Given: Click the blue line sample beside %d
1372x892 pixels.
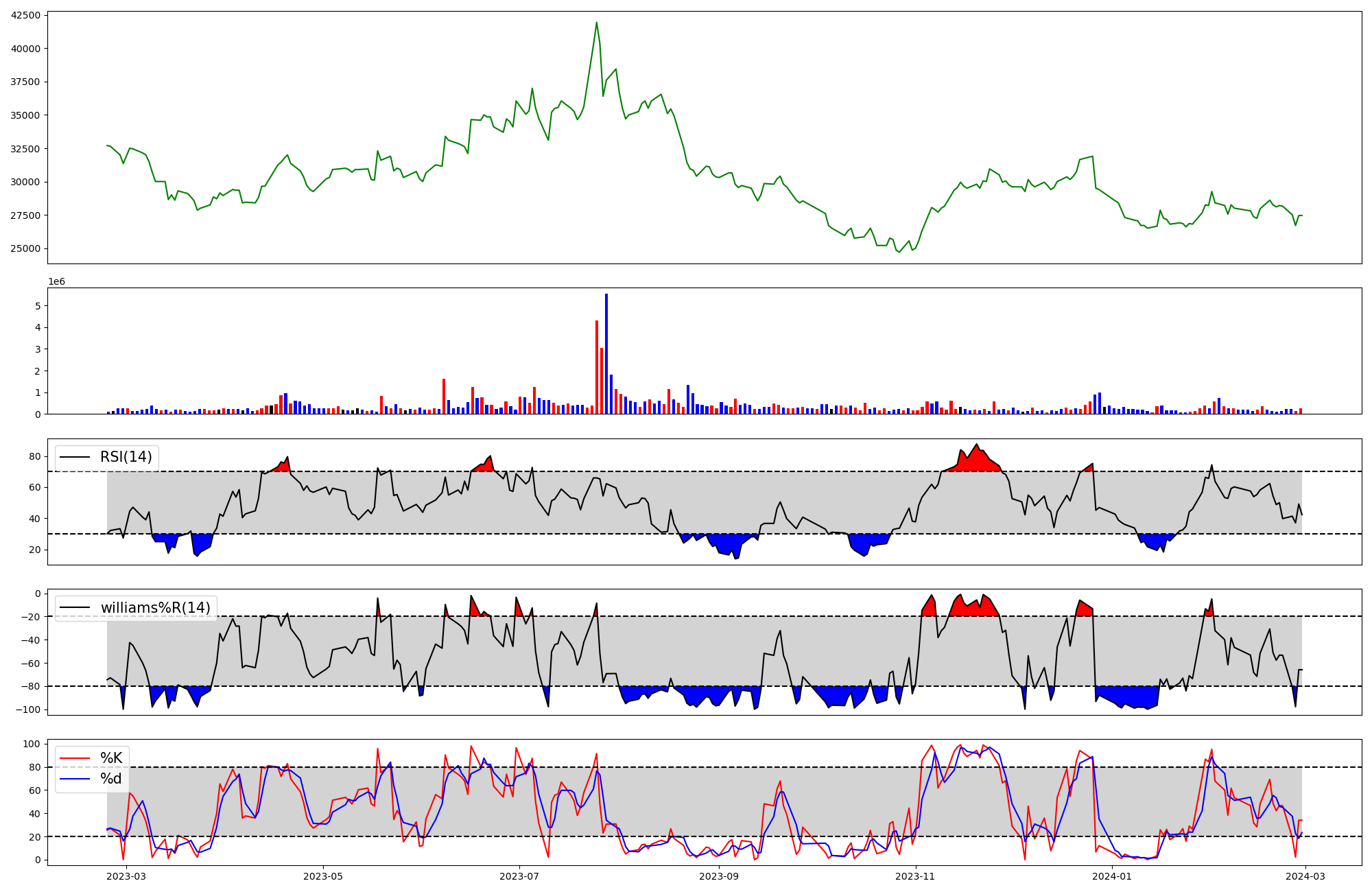Looking at the screenshot, I should [75, 779].
